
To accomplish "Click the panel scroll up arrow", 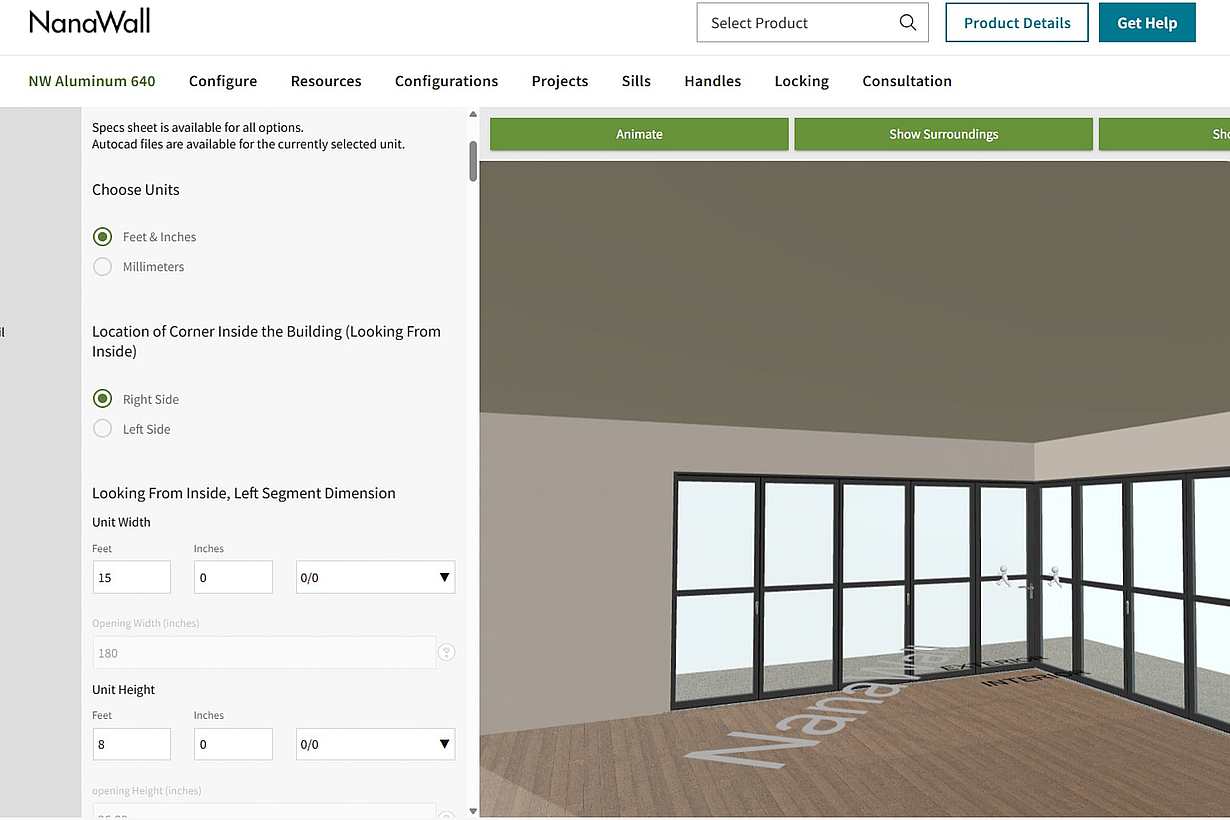I will point(473,115).
